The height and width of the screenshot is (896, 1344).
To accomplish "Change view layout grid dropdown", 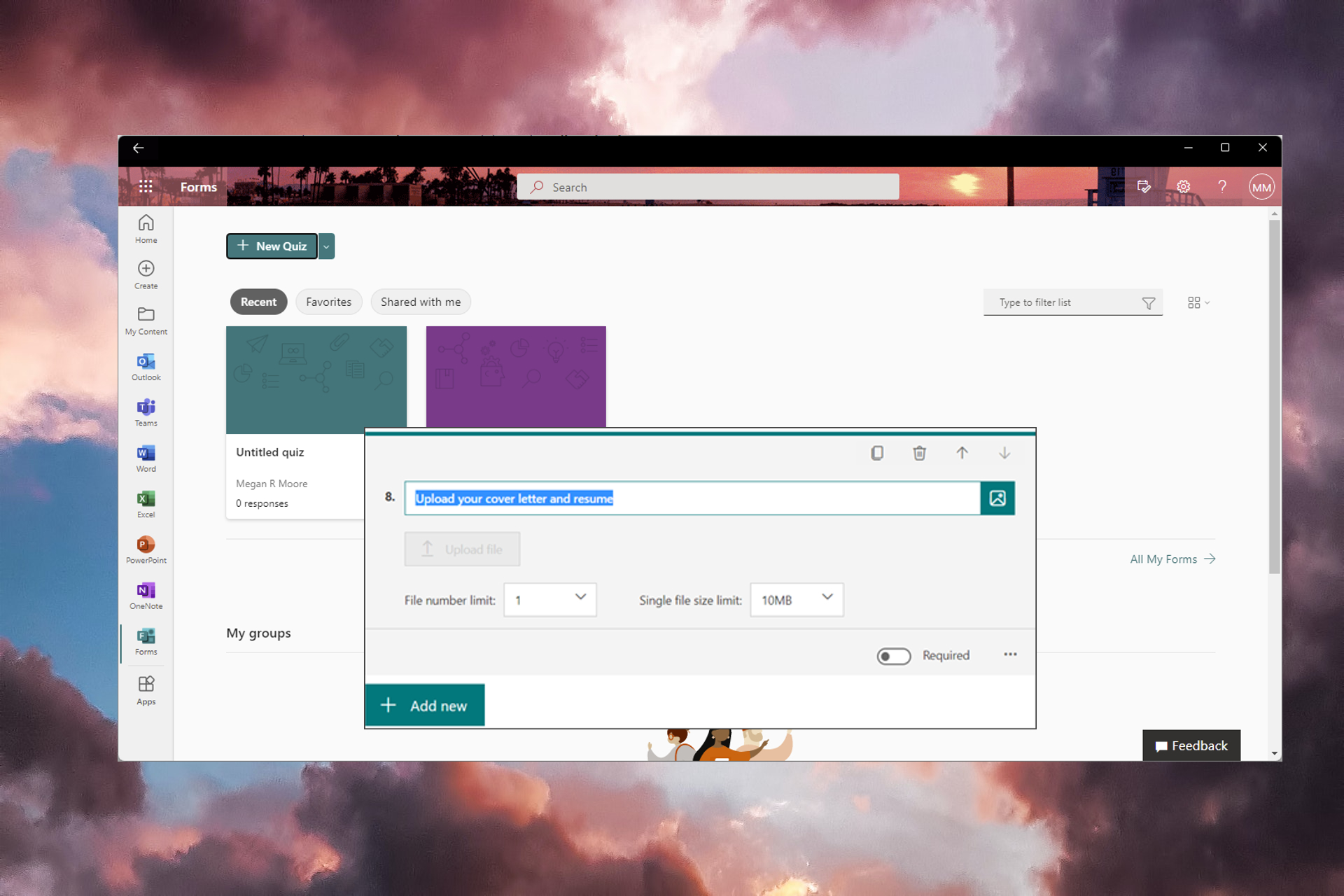I will 1198,302.
